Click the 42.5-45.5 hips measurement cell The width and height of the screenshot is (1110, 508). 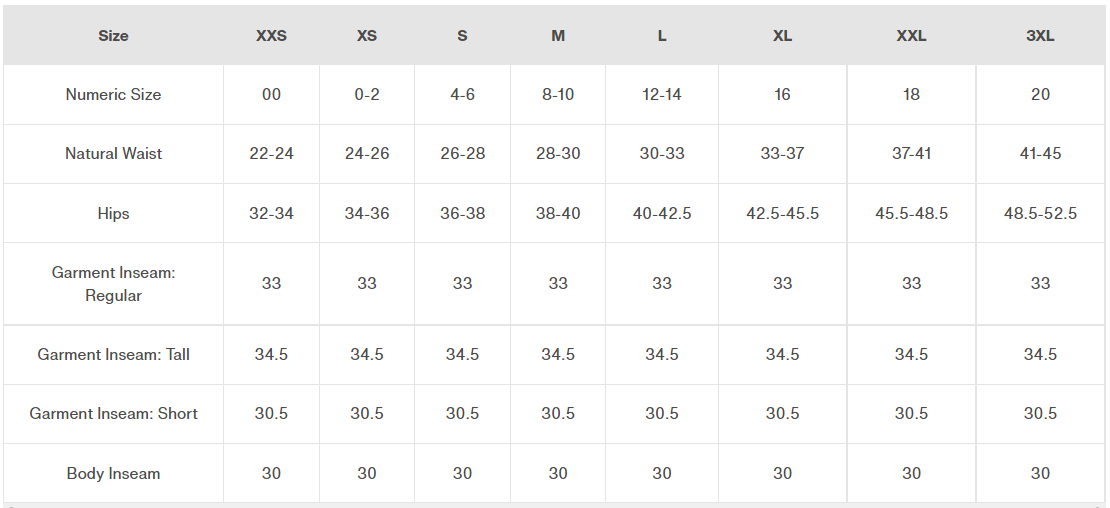tap(782, 214)
